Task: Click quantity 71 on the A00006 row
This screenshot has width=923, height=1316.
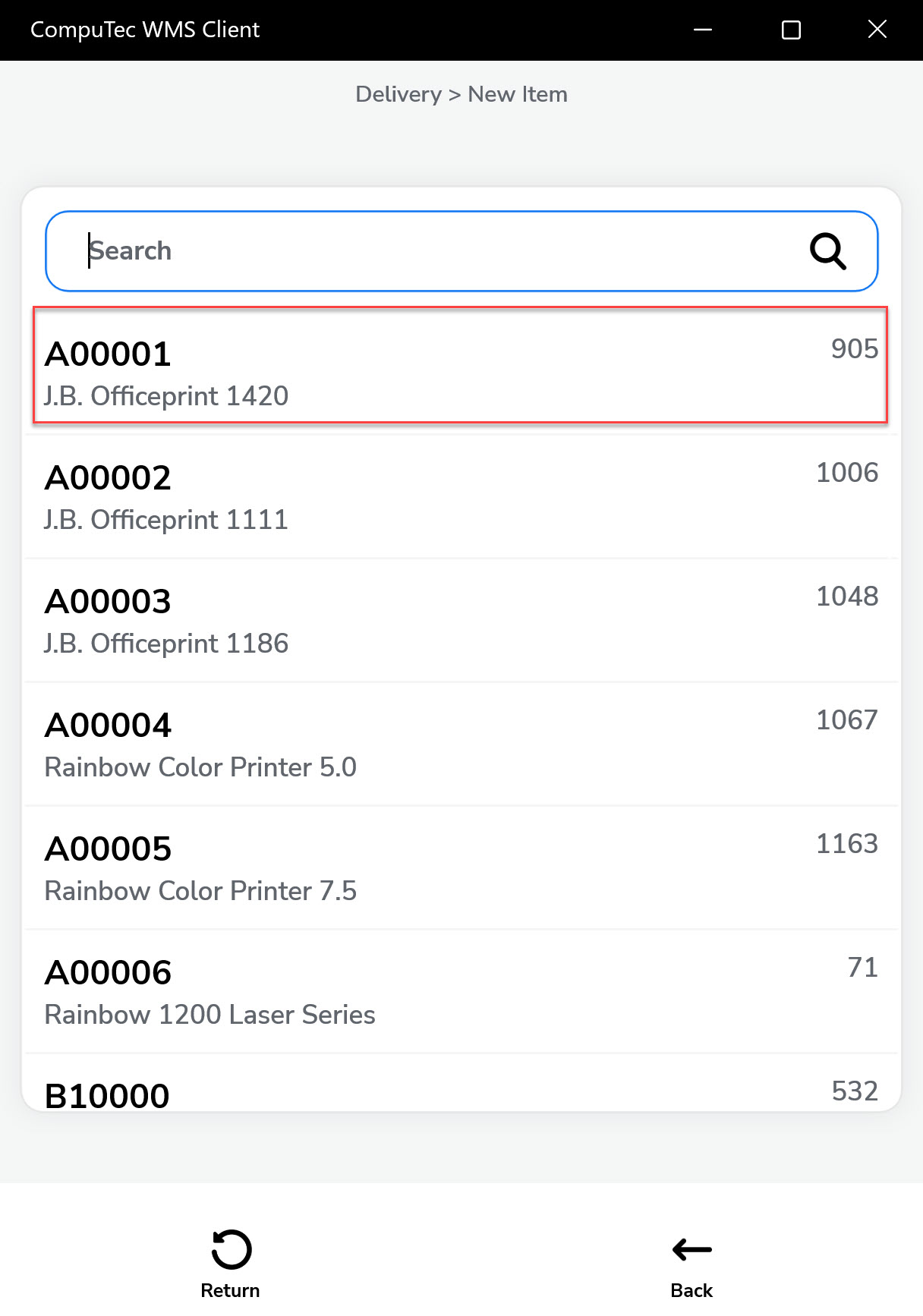Action: click(862, 968)
